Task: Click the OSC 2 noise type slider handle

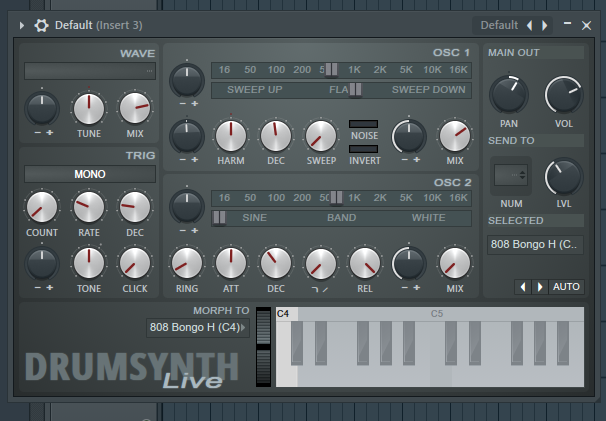Action: [220, 218]
